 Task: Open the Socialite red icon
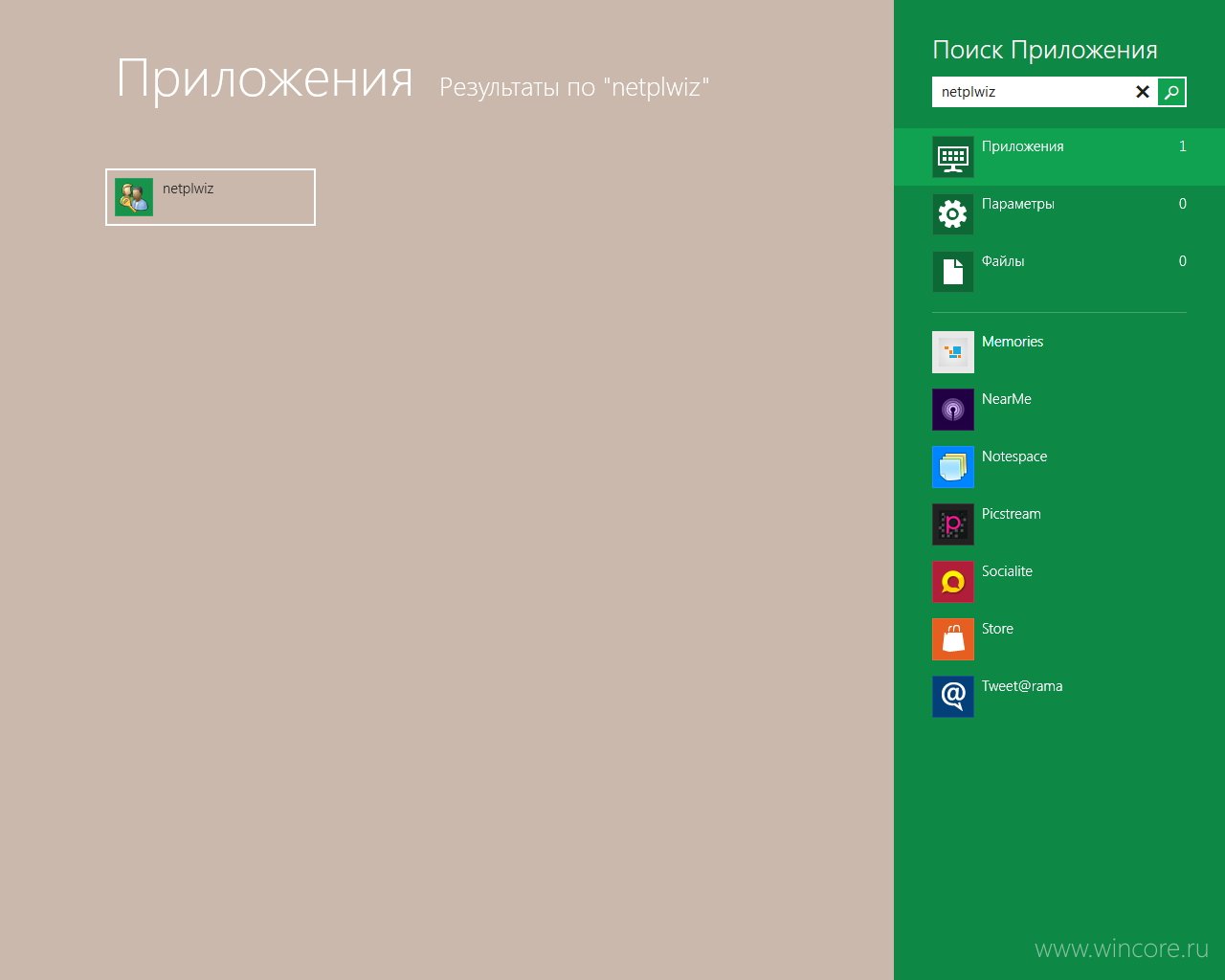coord(953,582)
